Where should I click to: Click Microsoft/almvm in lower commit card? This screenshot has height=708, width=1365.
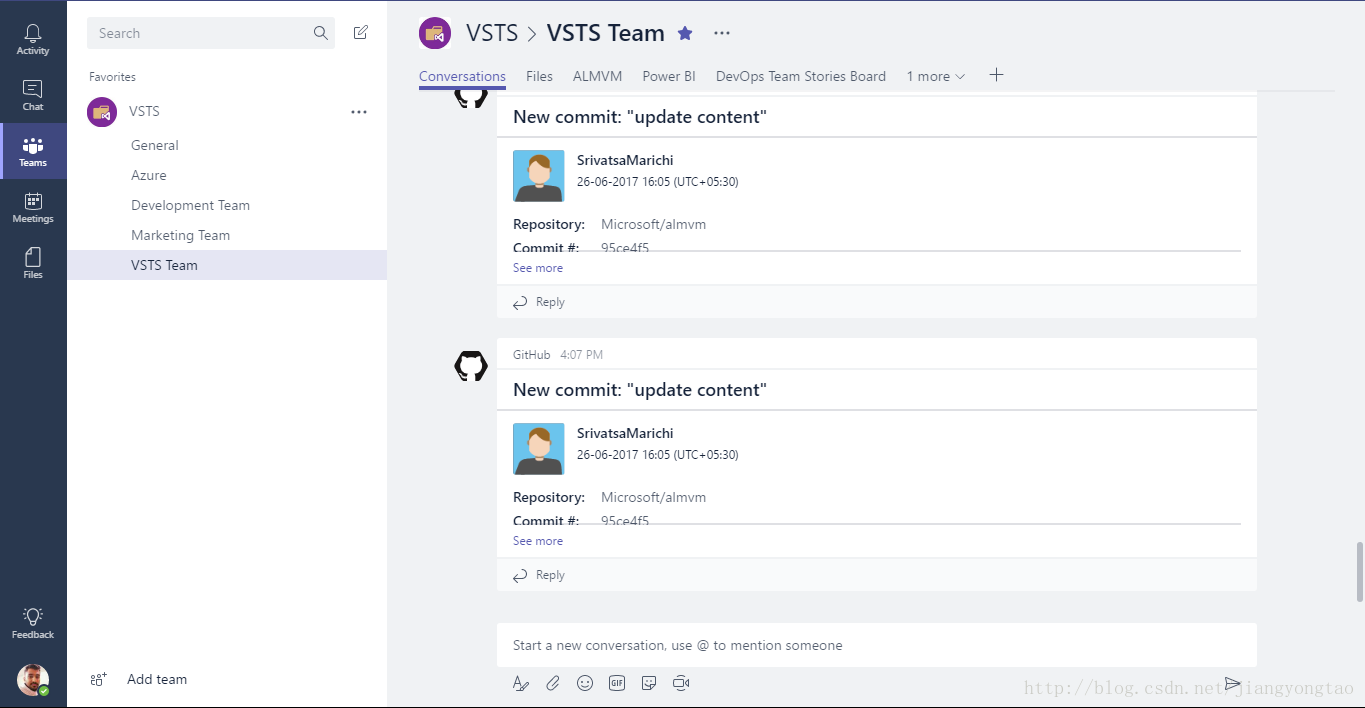pos(653,497)
